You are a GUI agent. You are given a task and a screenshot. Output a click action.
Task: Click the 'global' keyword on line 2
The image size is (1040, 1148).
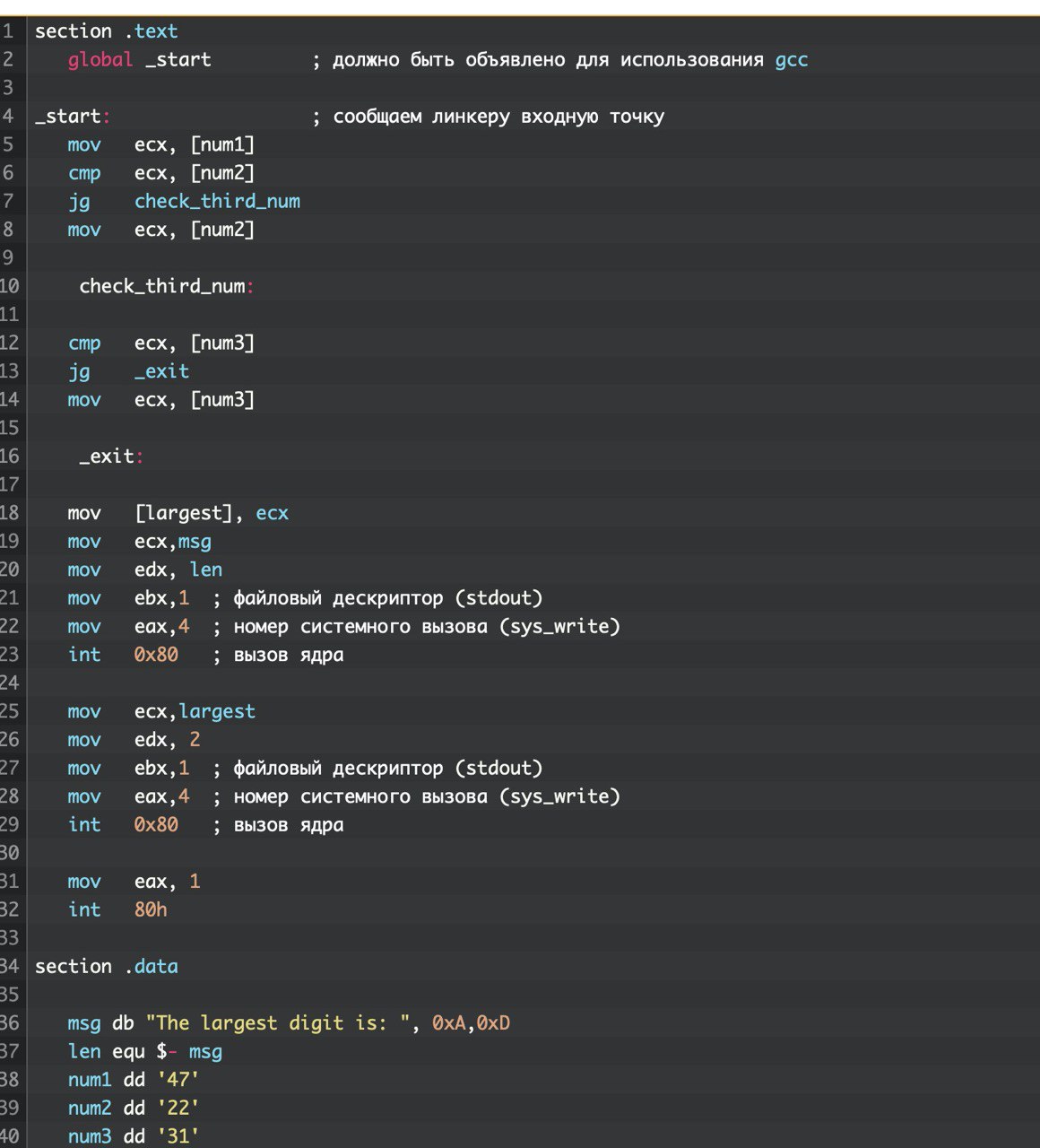pyautogui.click(x=100, y=60)
